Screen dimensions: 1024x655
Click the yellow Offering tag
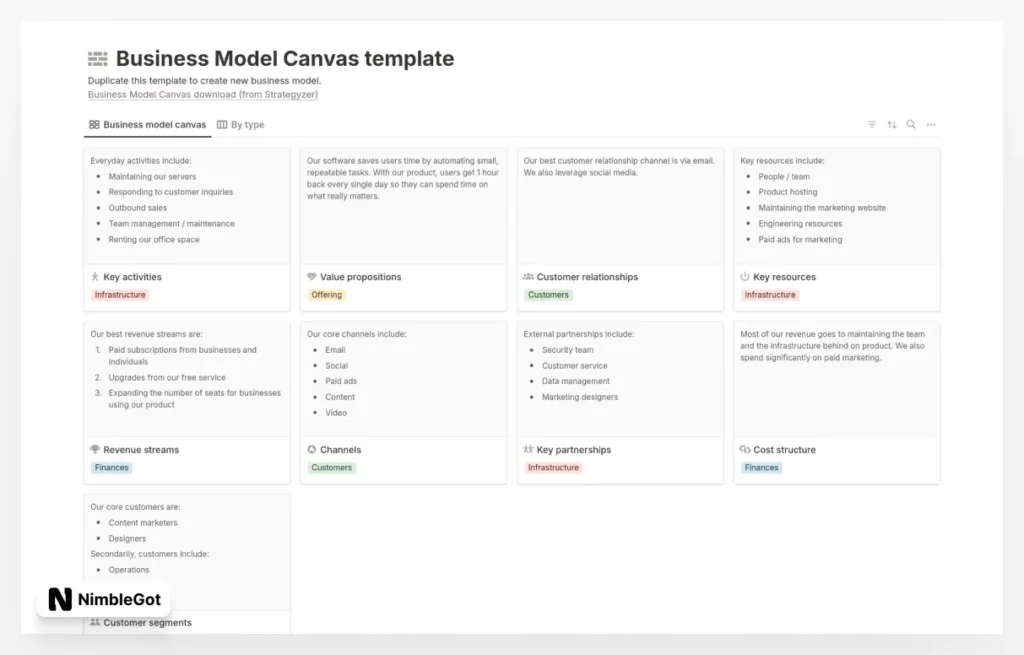[x=326, y=295]
